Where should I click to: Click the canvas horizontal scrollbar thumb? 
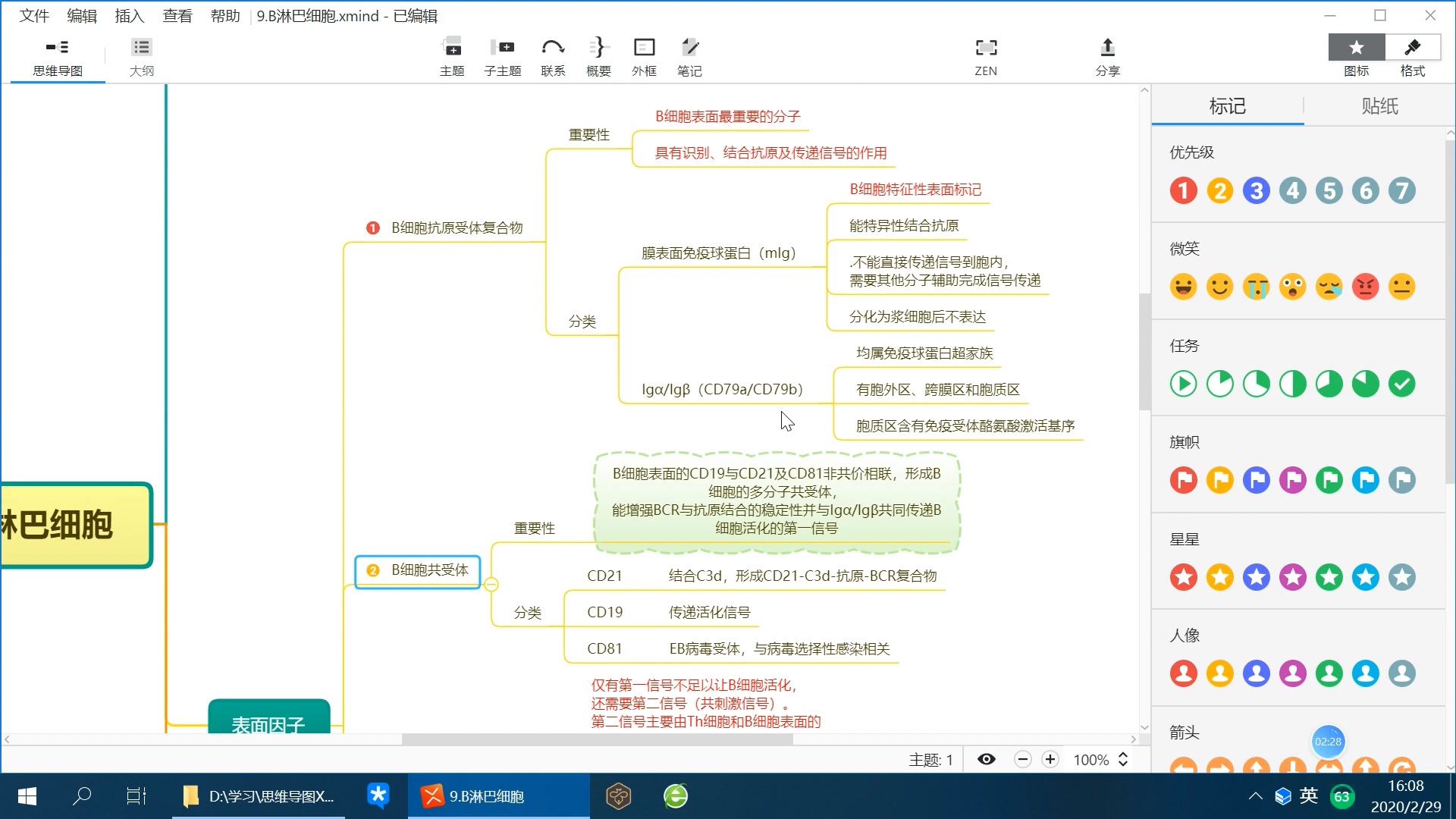(597, 739)
